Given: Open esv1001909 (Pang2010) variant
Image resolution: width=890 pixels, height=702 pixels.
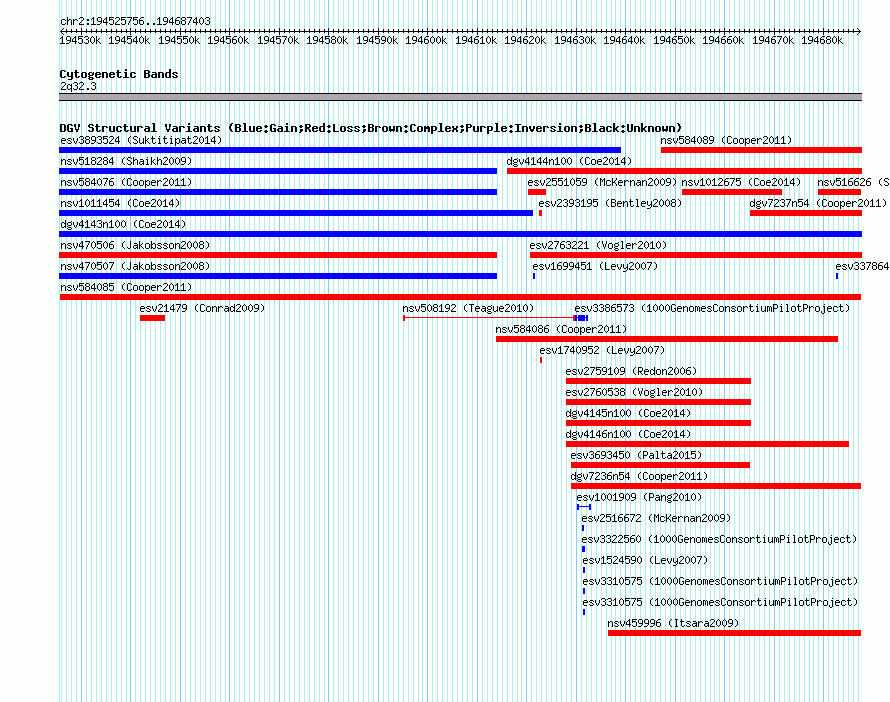Looking at the screenshot, I should coord(639,497).
